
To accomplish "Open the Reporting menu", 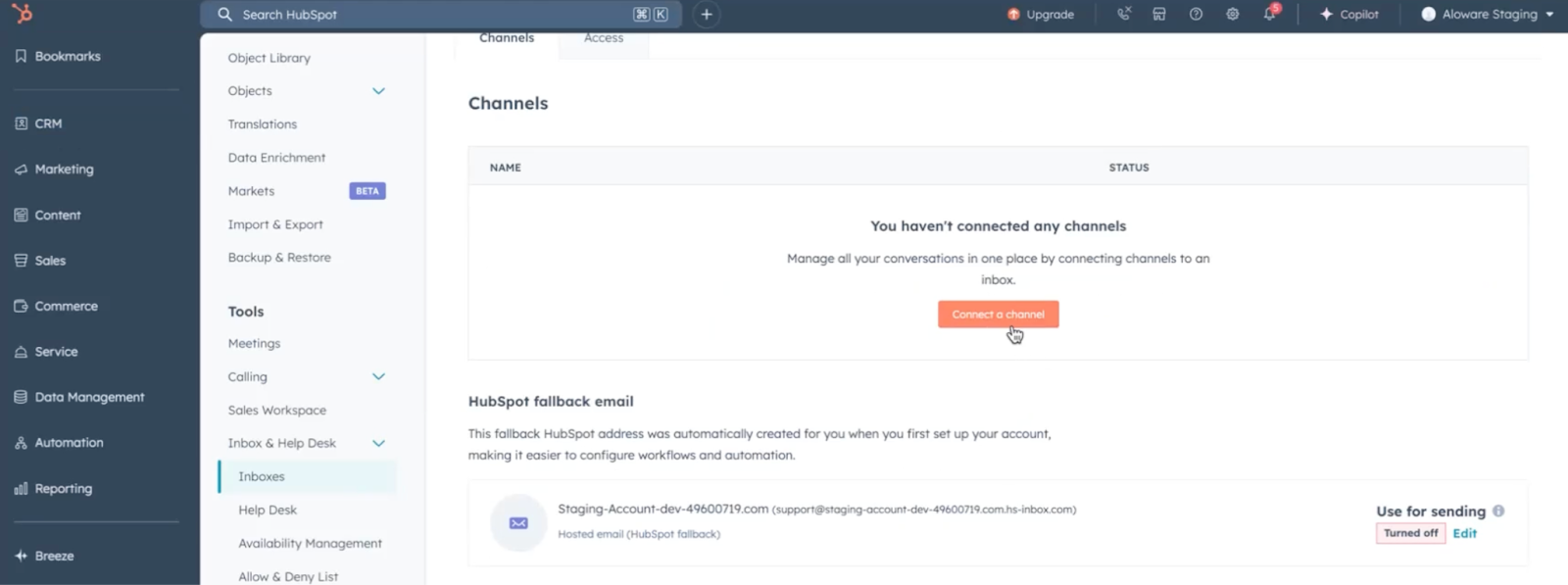I will tap(53, 489).
